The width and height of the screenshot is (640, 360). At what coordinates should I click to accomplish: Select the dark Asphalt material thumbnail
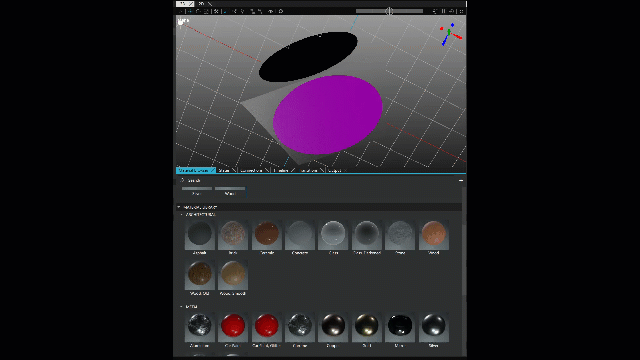click(x=200, y=235)
